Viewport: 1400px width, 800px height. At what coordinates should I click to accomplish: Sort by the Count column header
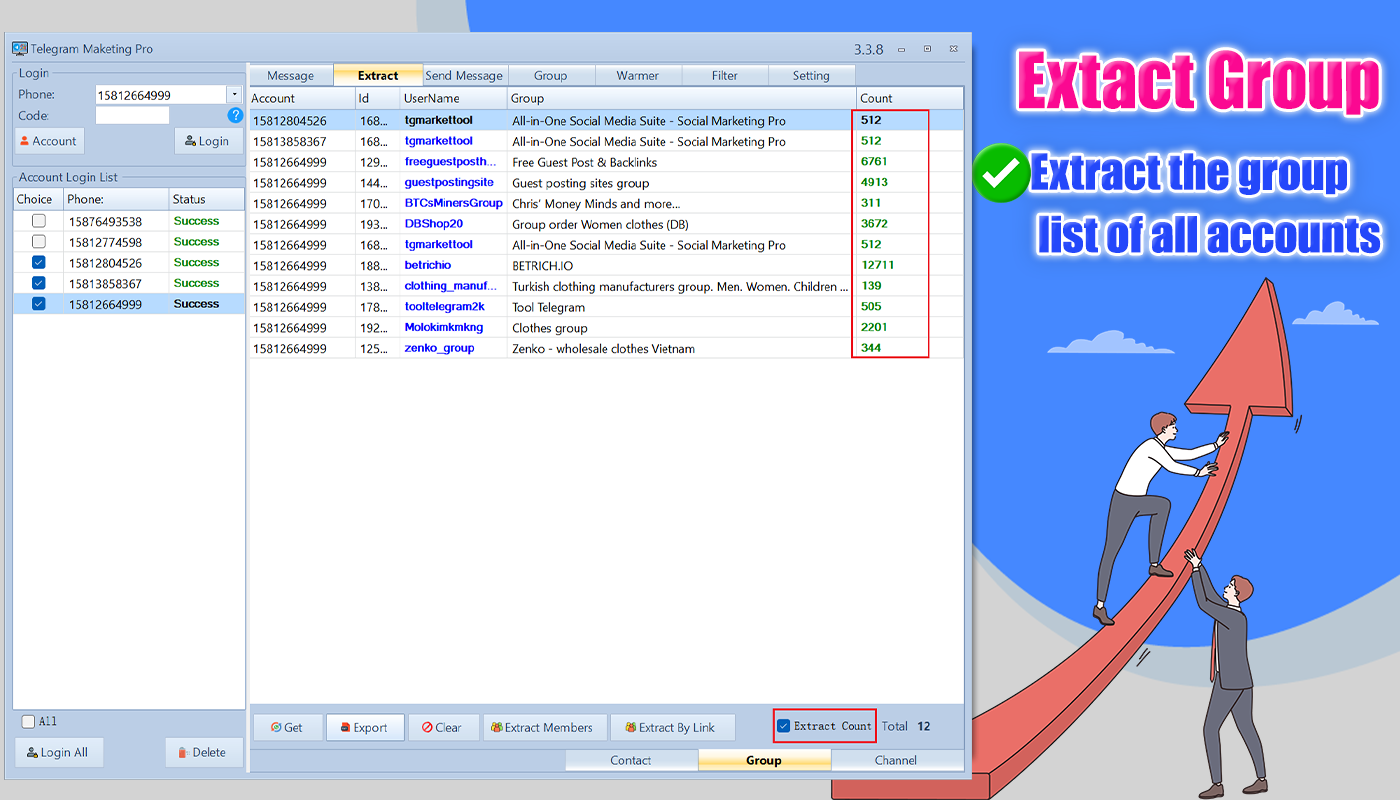(909, 98)
